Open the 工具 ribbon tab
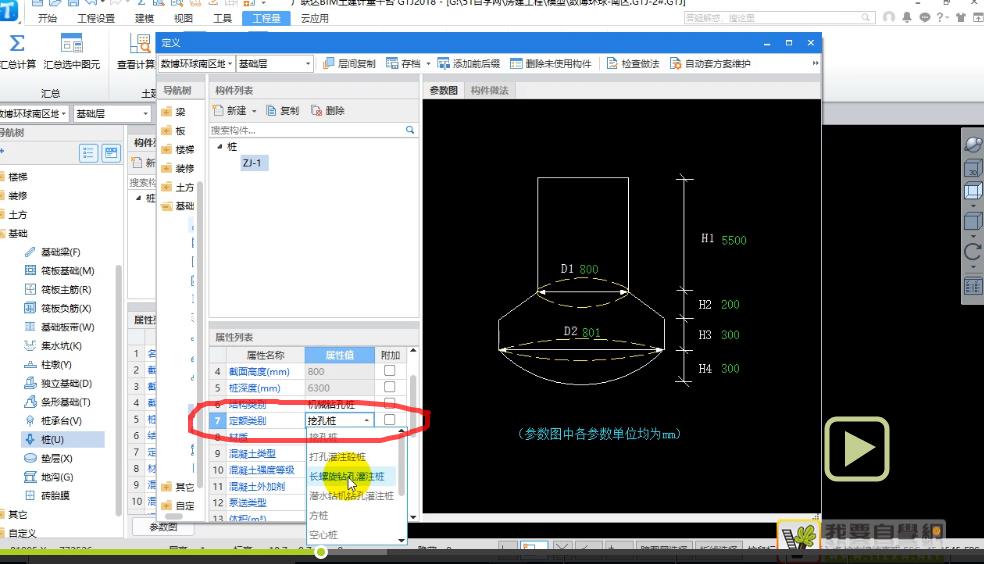This screenshot has height=564, width=984. pyautogui.click(x=222, y=18)
